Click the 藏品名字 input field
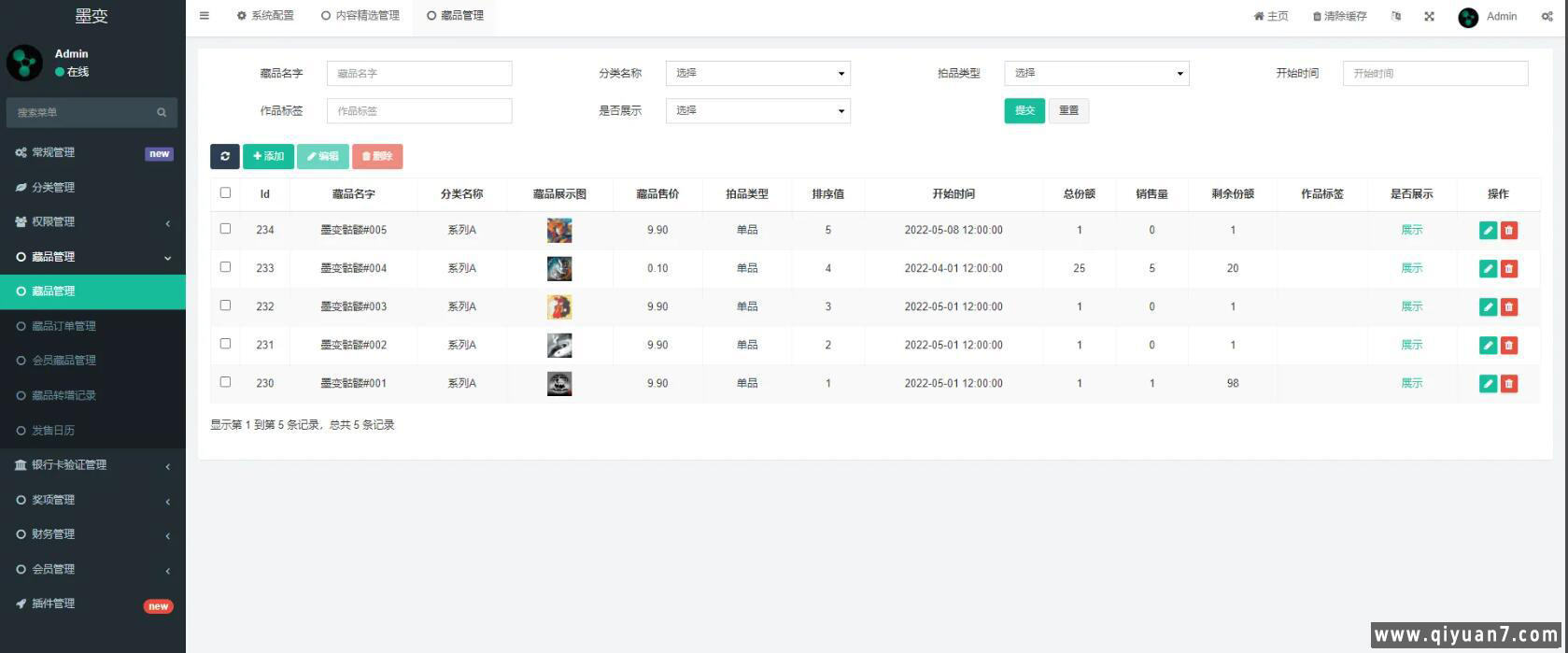 418,73
